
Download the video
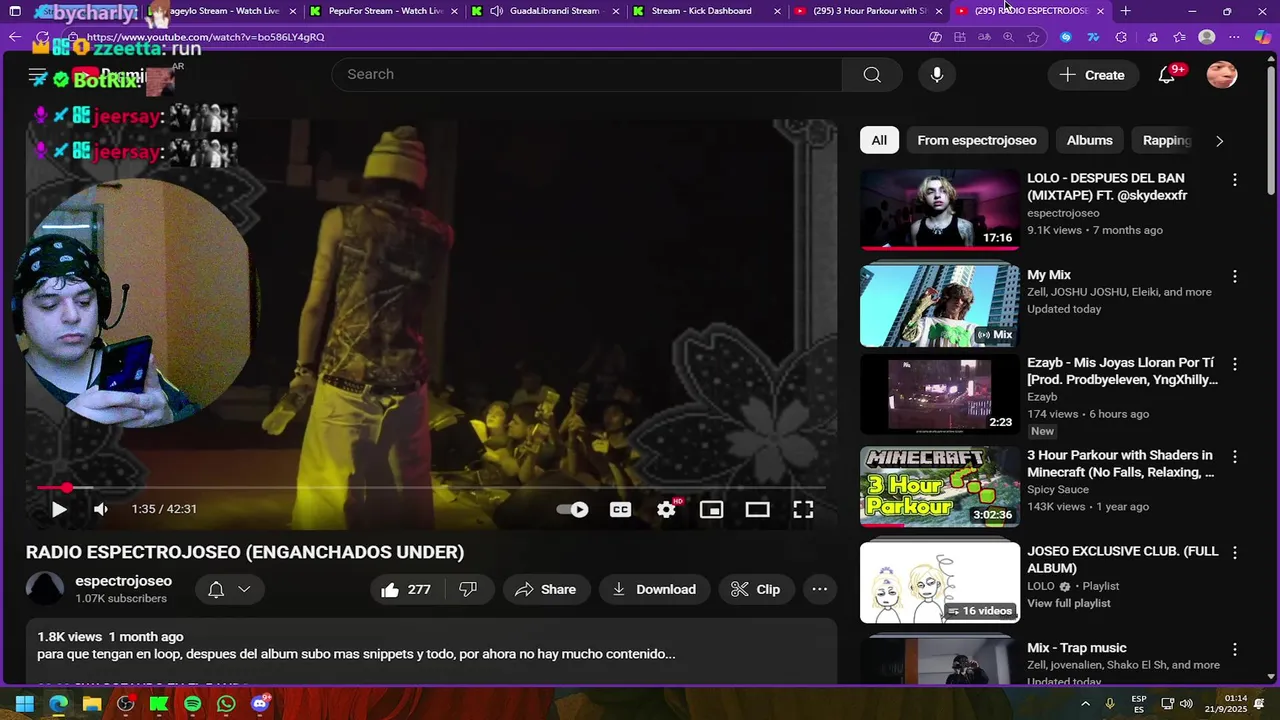[654, 589]
